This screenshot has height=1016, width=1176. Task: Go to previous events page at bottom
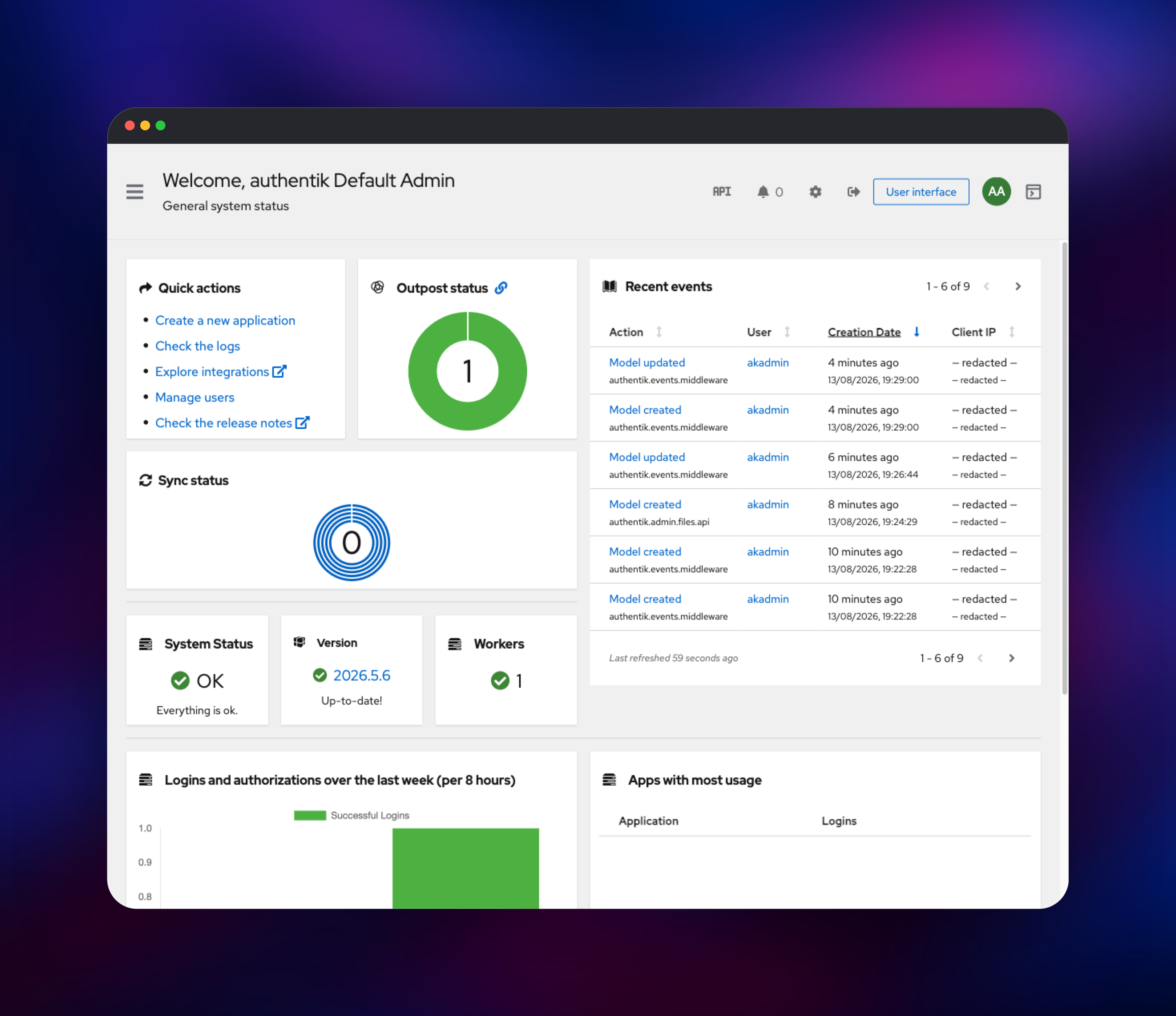click(x=980, y=658)
